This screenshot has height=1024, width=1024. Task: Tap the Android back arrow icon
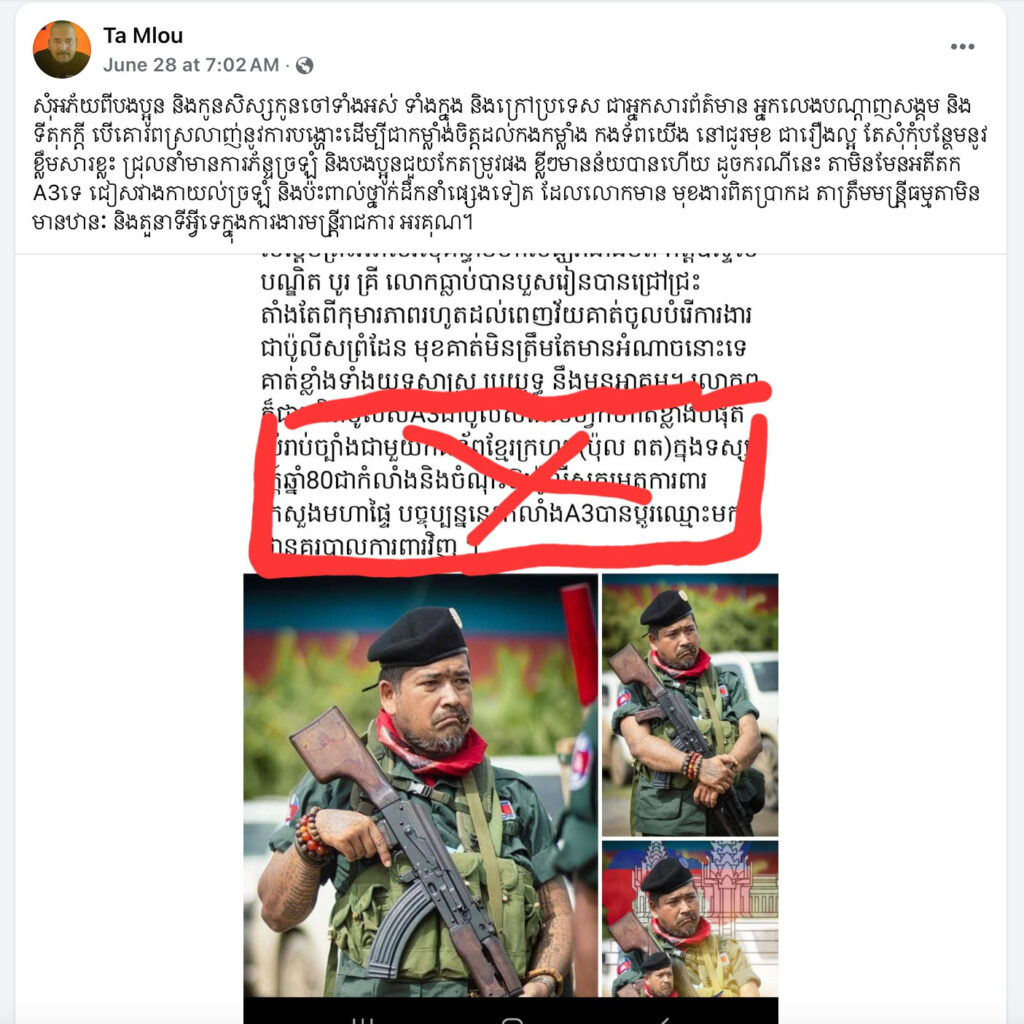663,1019
